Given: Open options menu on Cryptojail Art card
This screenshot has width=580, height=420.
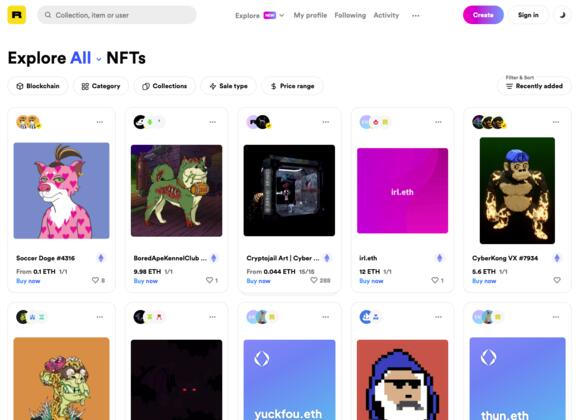Looking at the screenshot, I should [326, 122].
